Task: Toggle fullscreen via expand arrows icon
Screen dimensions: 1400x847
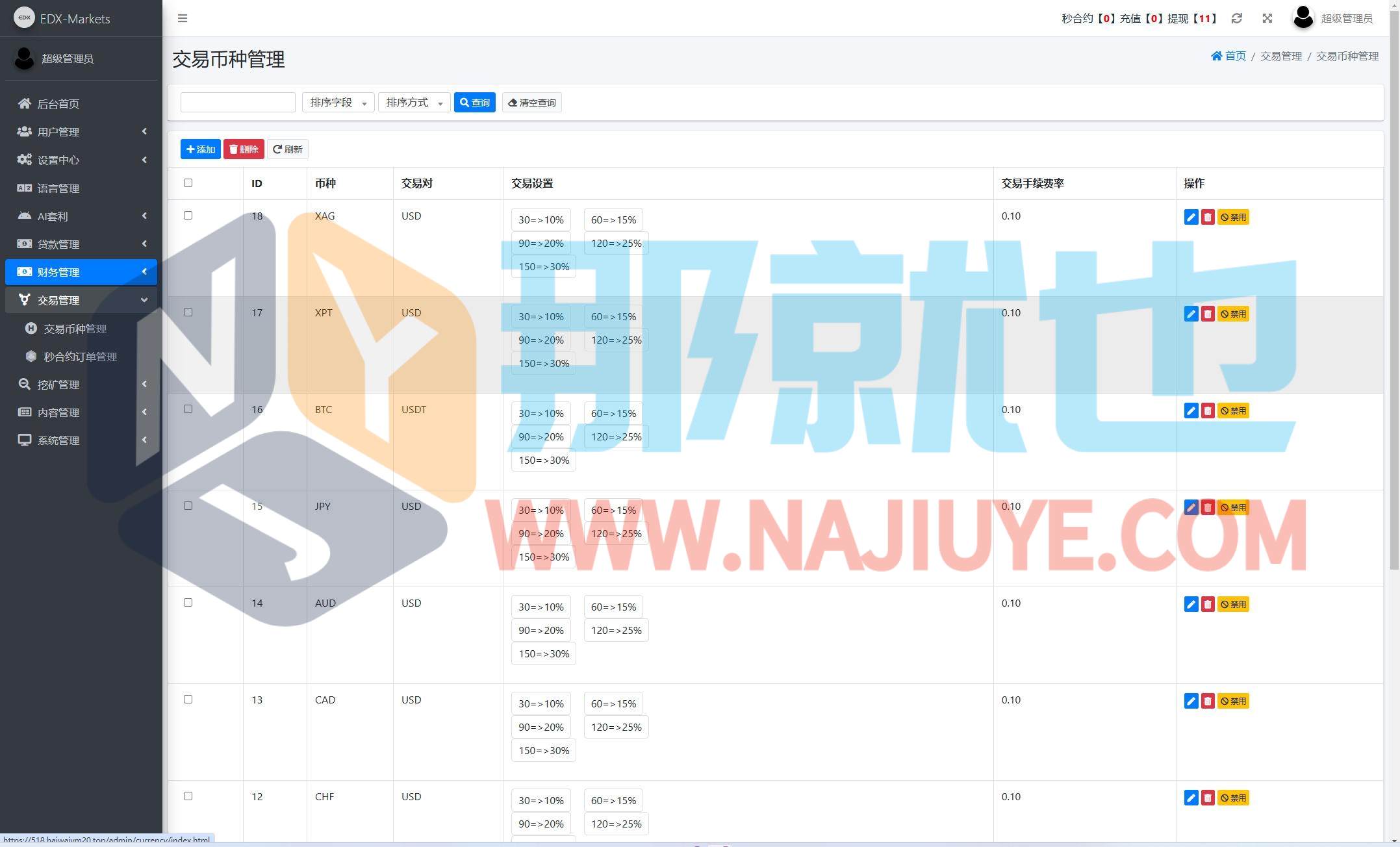Action: point(1267,18)
